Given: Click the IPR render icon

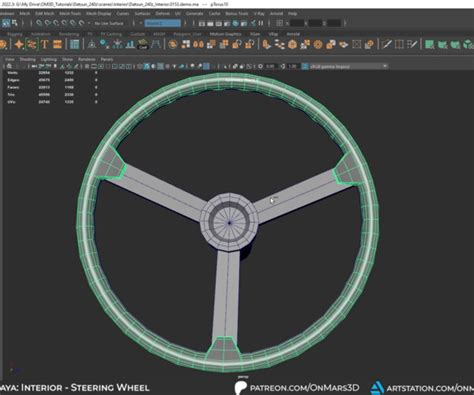Looking at the screenshot, I should tap(219, 23).
